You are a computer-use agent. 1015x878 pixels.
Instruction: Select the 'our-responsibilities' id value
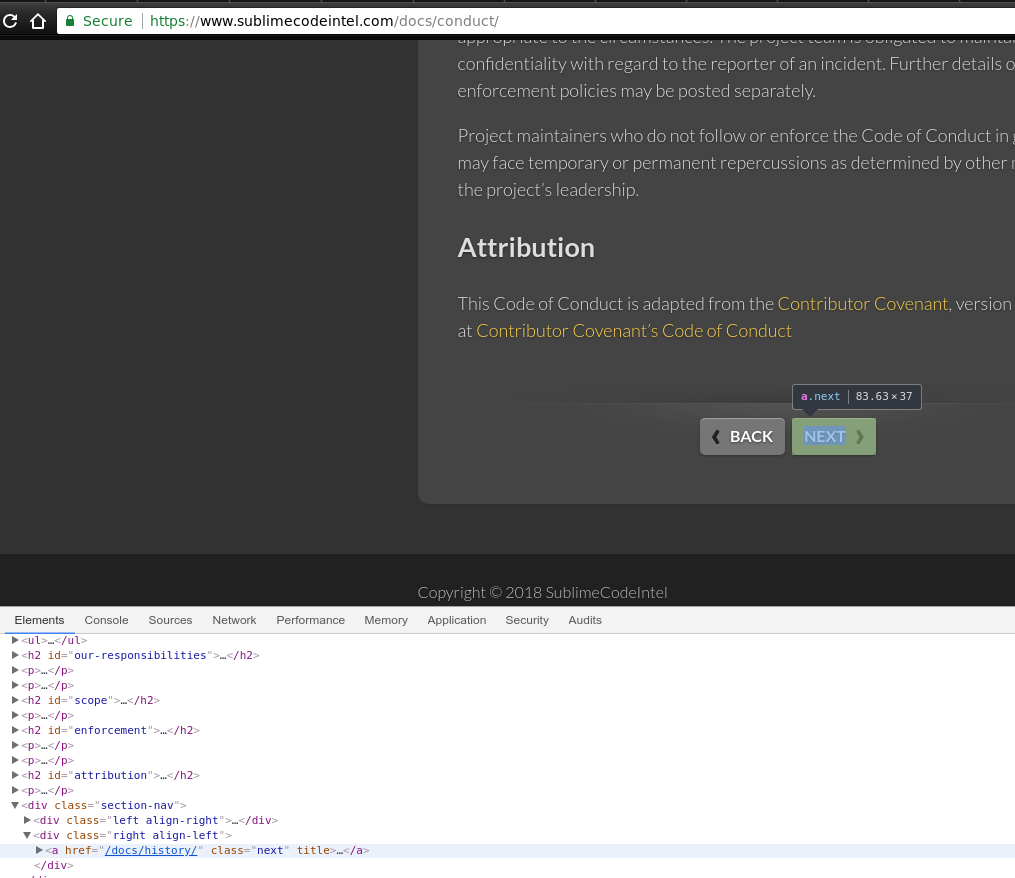pyautogui.click(x=140, y=655)
